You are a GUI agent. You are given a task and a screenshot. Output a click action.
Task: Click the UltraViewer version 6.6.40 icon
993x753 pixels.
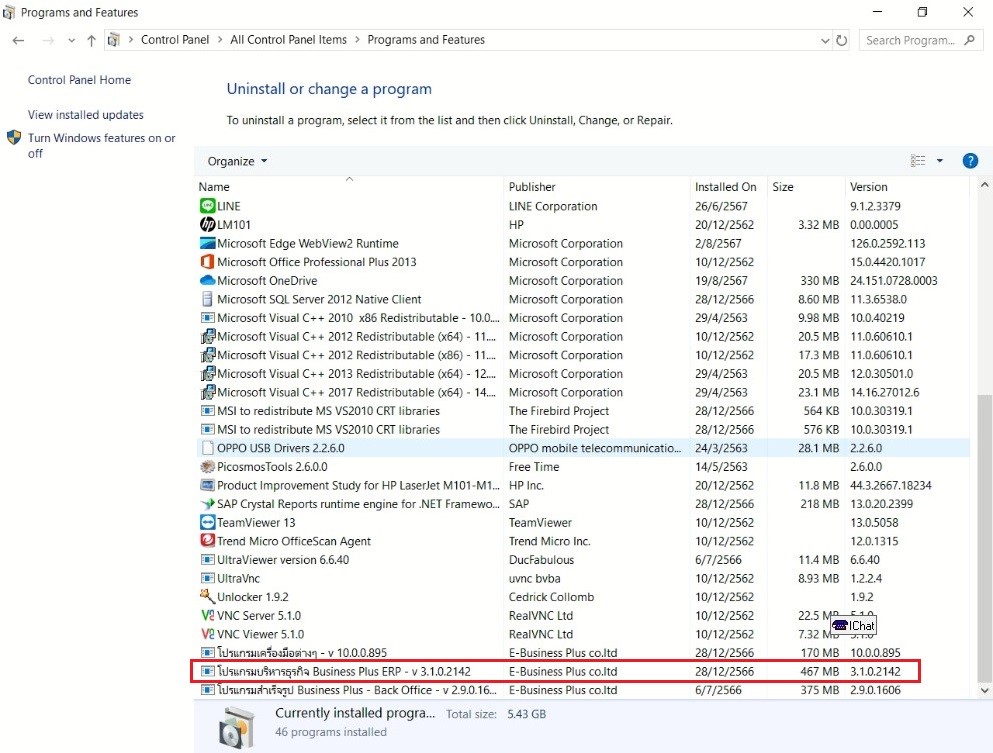207,560
